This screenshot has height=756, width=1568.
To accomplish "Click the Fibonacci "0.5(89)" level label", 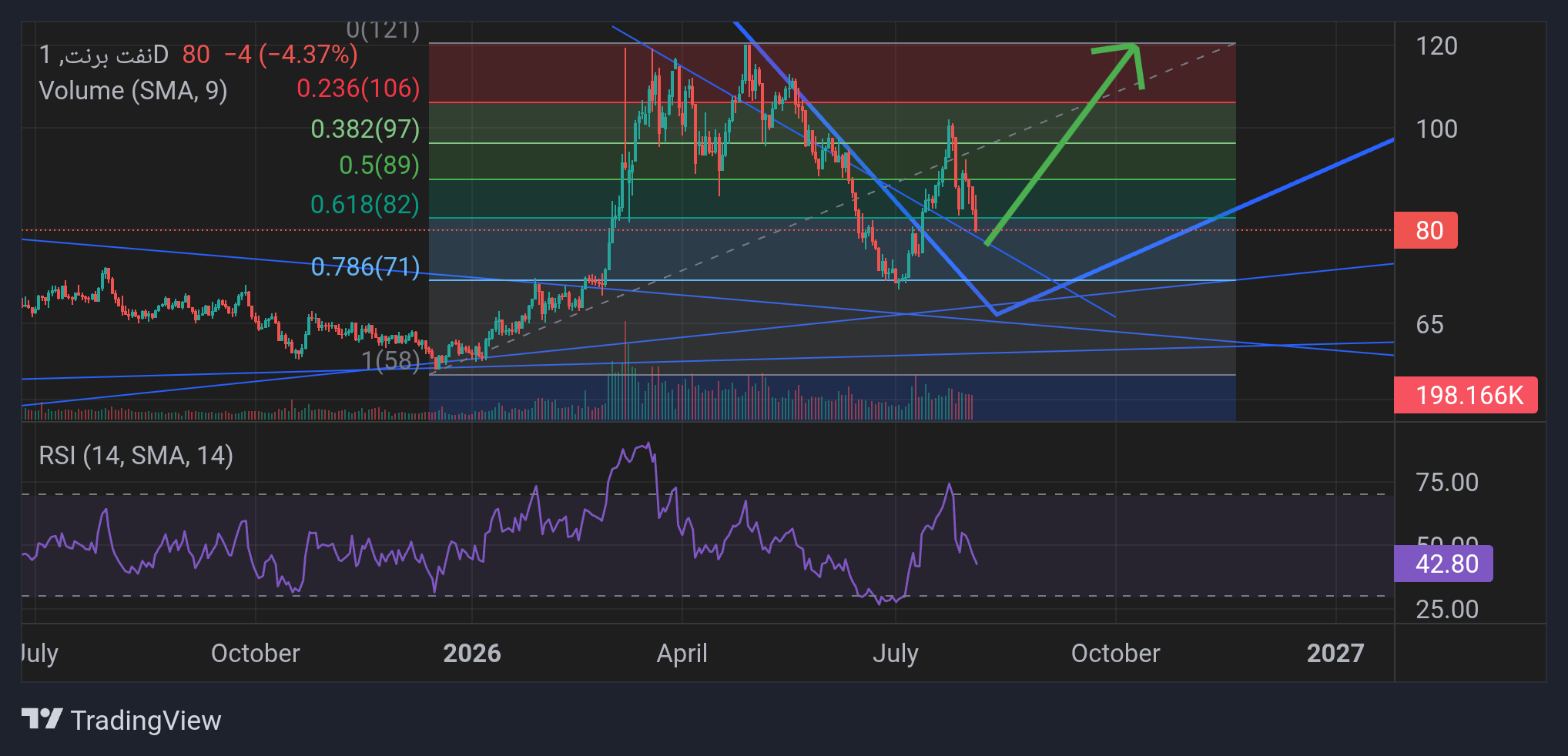I will tap(380, 166).
